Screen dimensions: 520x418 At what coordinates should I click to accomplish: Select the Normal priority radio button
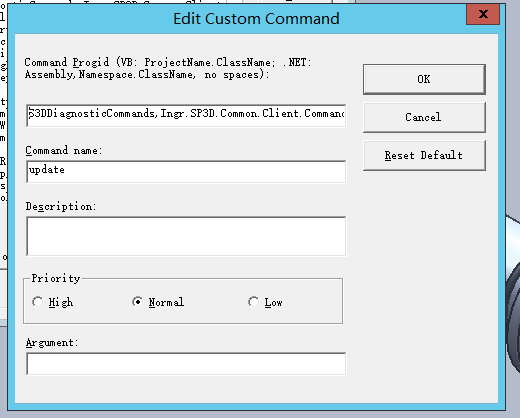pos(137,302)
